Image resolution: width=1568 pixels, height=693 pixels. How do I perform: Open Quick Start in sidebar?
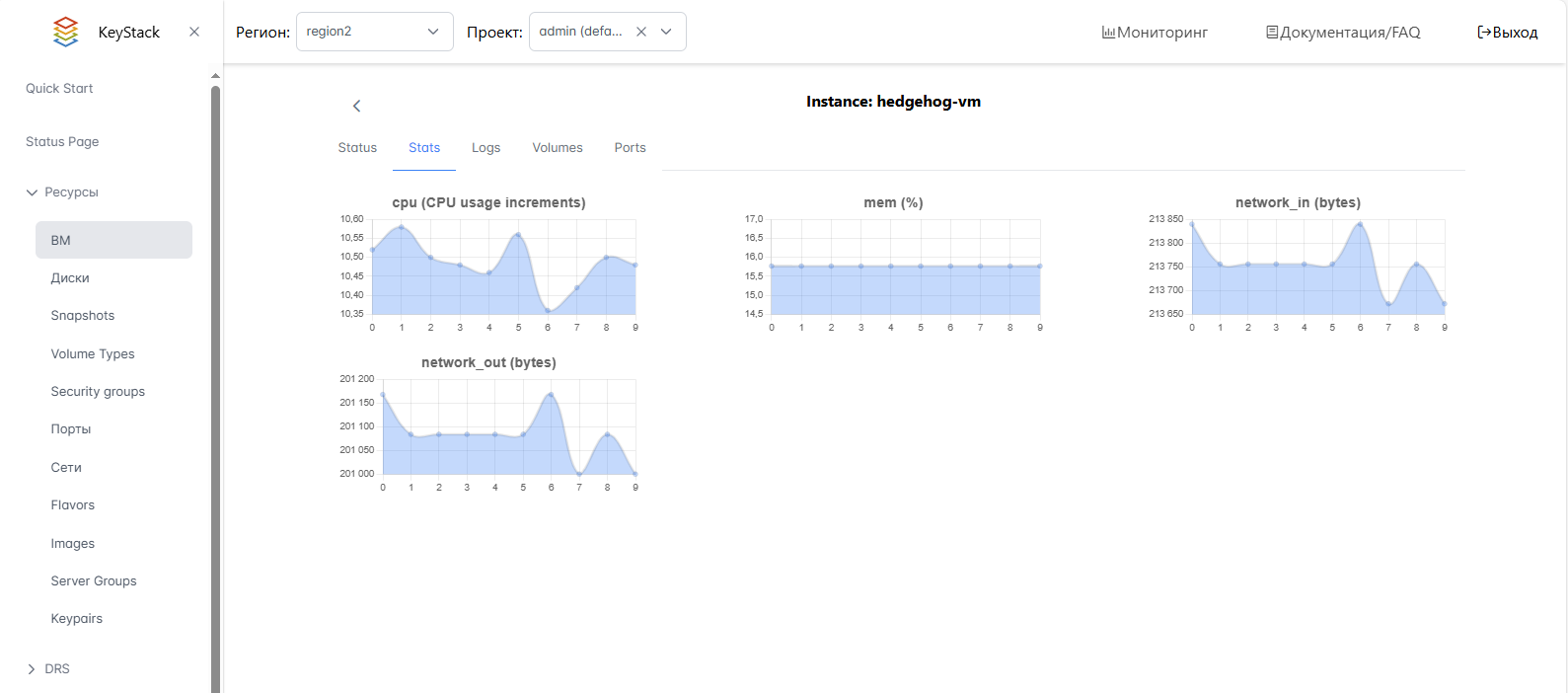59,88
